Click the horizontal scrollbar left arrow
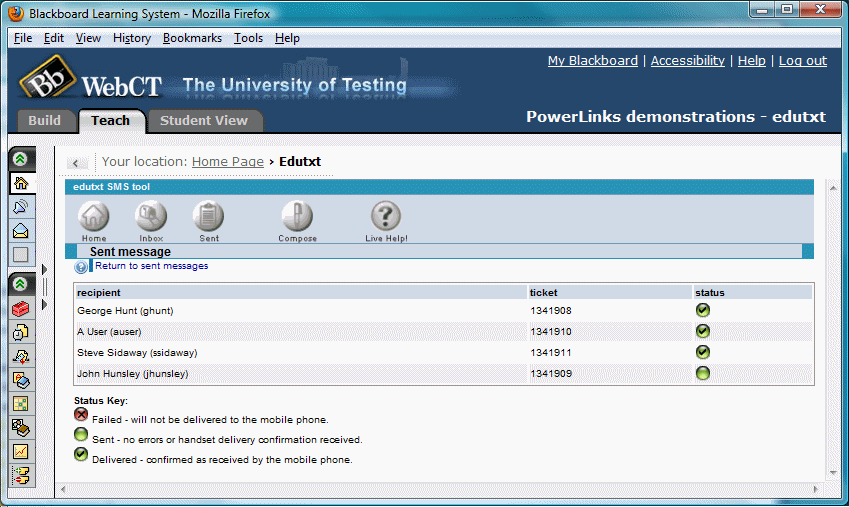This screenshot has height=507, width=849. point(63,489)
